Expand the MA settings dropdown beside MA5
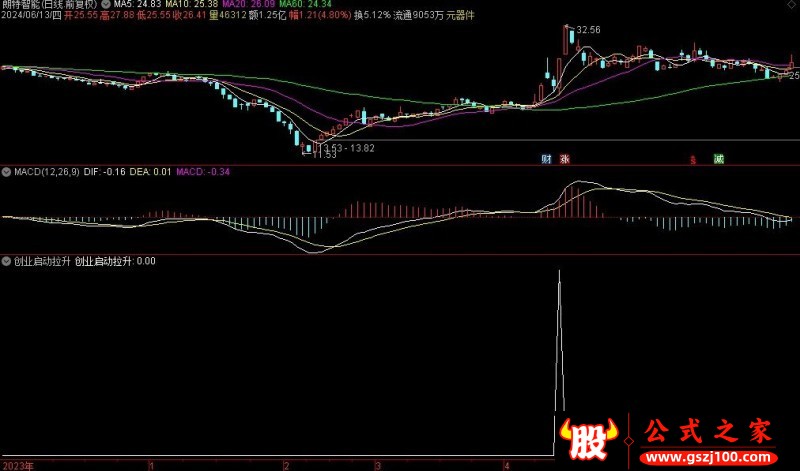The image size is (800, 471). [106, 4]
